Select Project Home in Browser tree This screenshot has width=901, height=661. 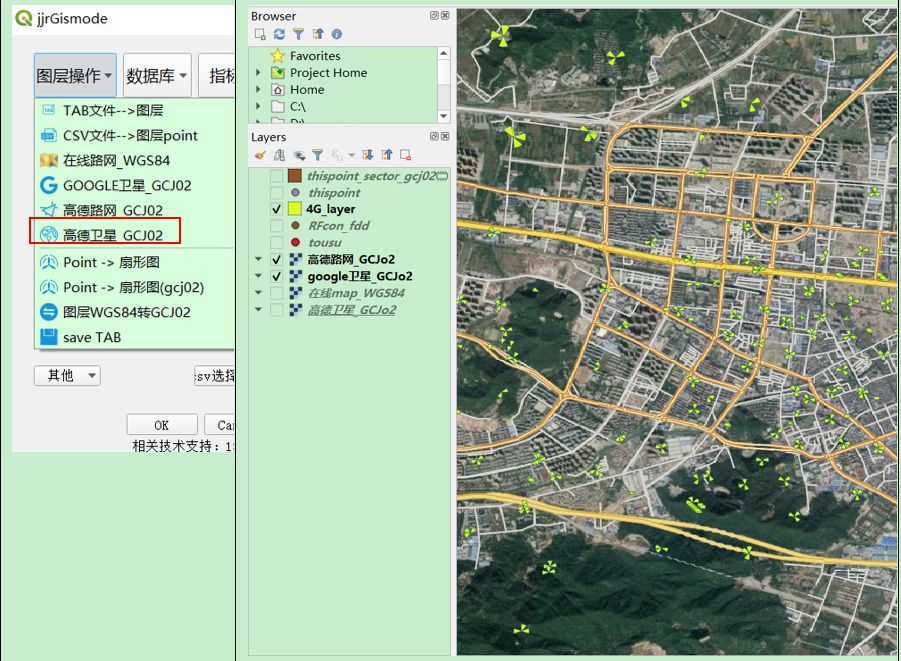[x=328, y=73]
